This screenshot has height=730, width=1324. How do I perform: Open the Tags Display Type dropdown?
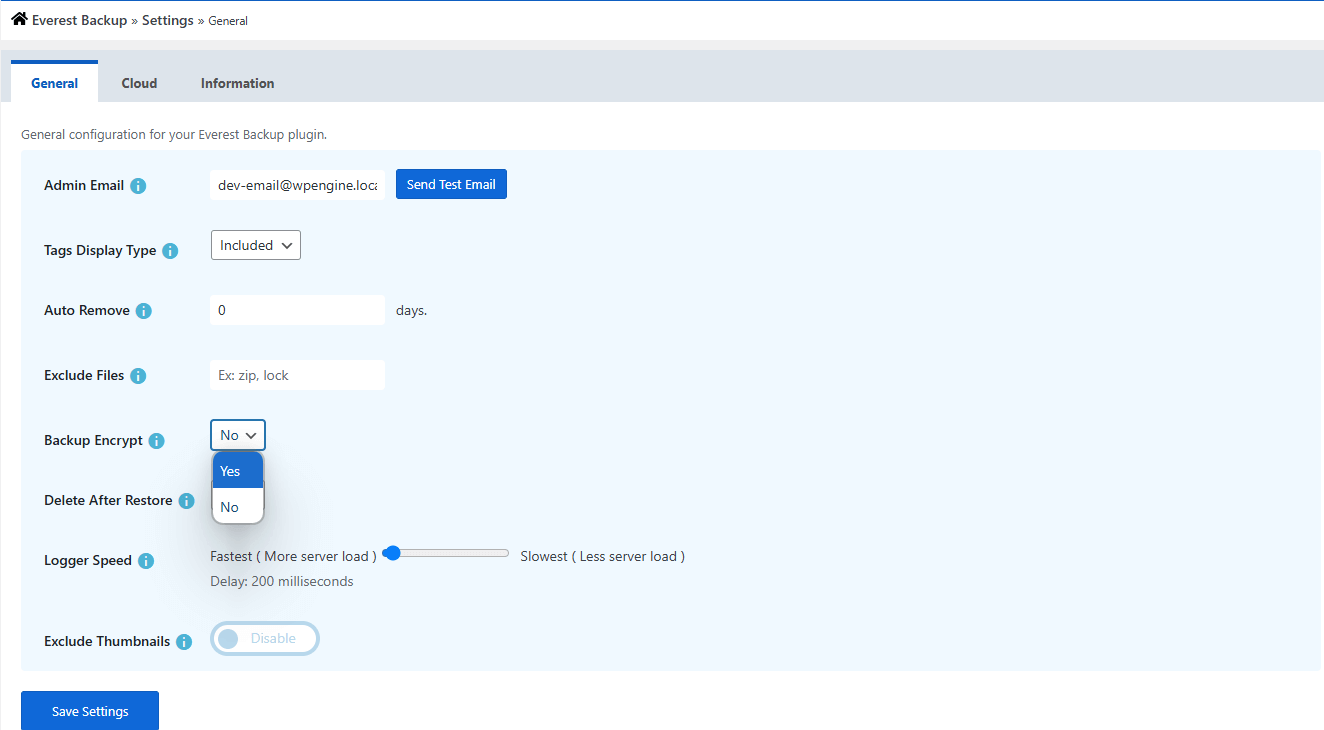point(256,245)
